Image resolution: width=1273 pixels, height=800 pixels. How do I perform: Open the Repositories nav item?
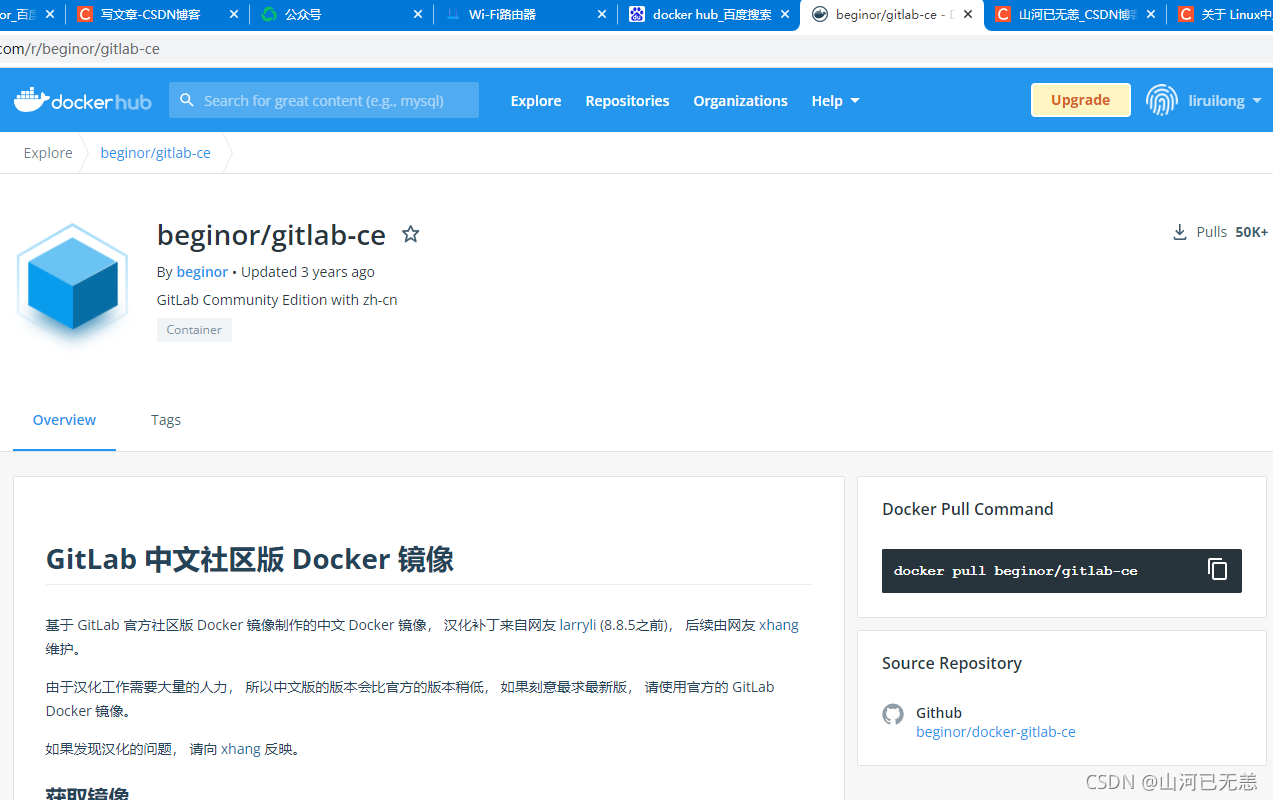pos(627,100)
